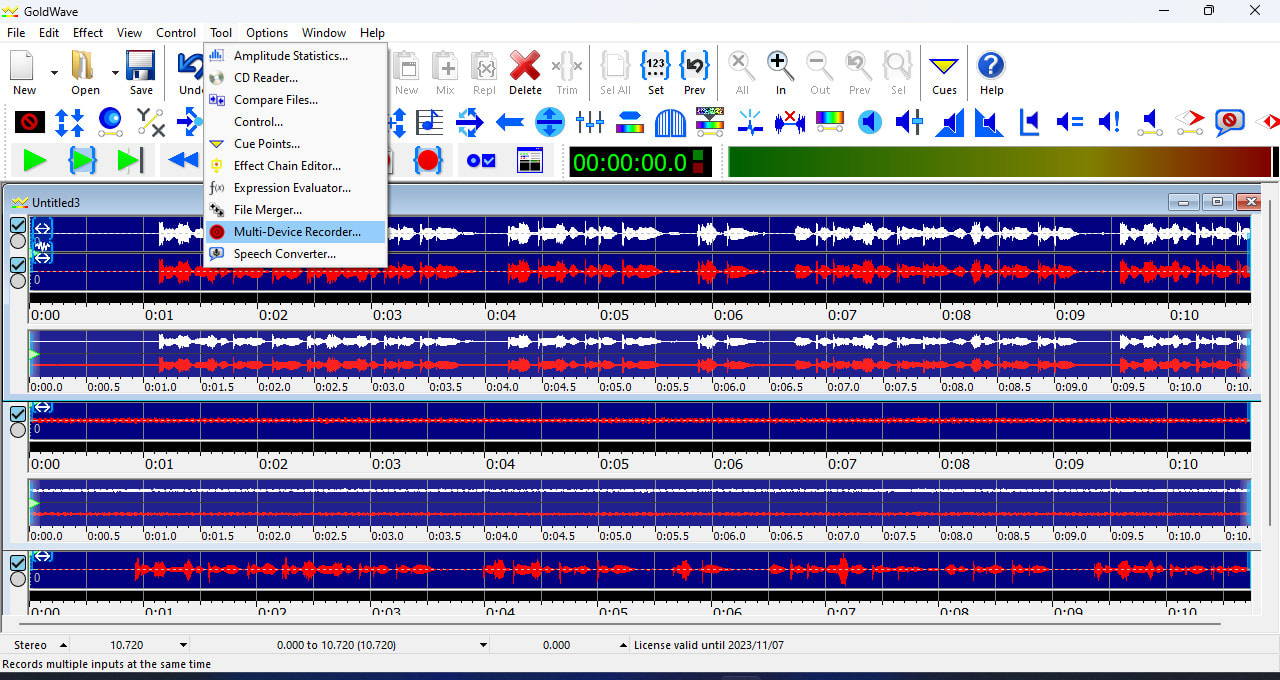Viewport: 1280px width, 680px height.
Task: Click the blue Rewind button
Action: pos(182,160)
